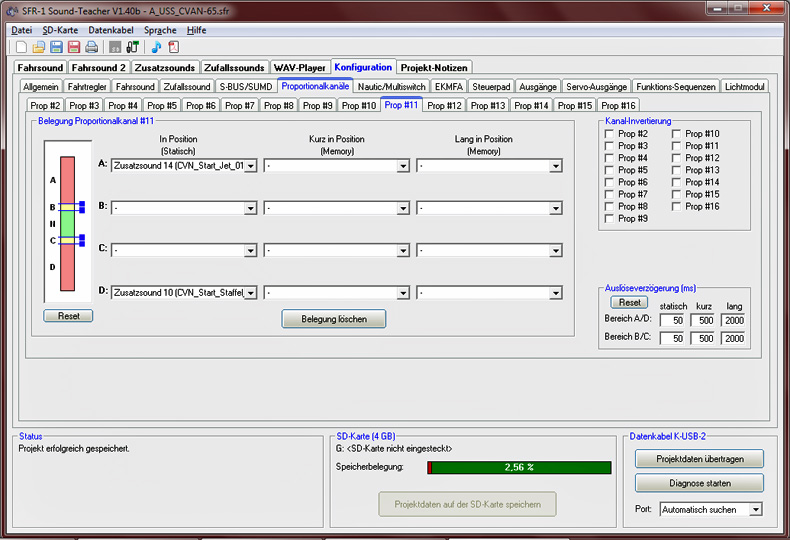Expand row A 'Kurz in Position' dropdown
Image resolution: width=790 pixels, height=540 pixels.
point(403,166)
